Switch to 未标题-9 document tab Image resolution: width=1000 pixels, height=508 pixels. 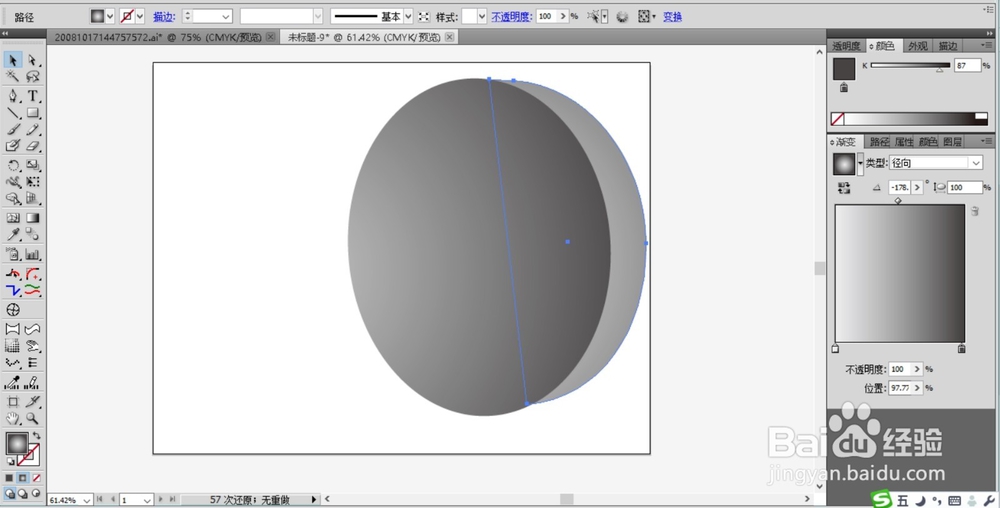(364, 38)
